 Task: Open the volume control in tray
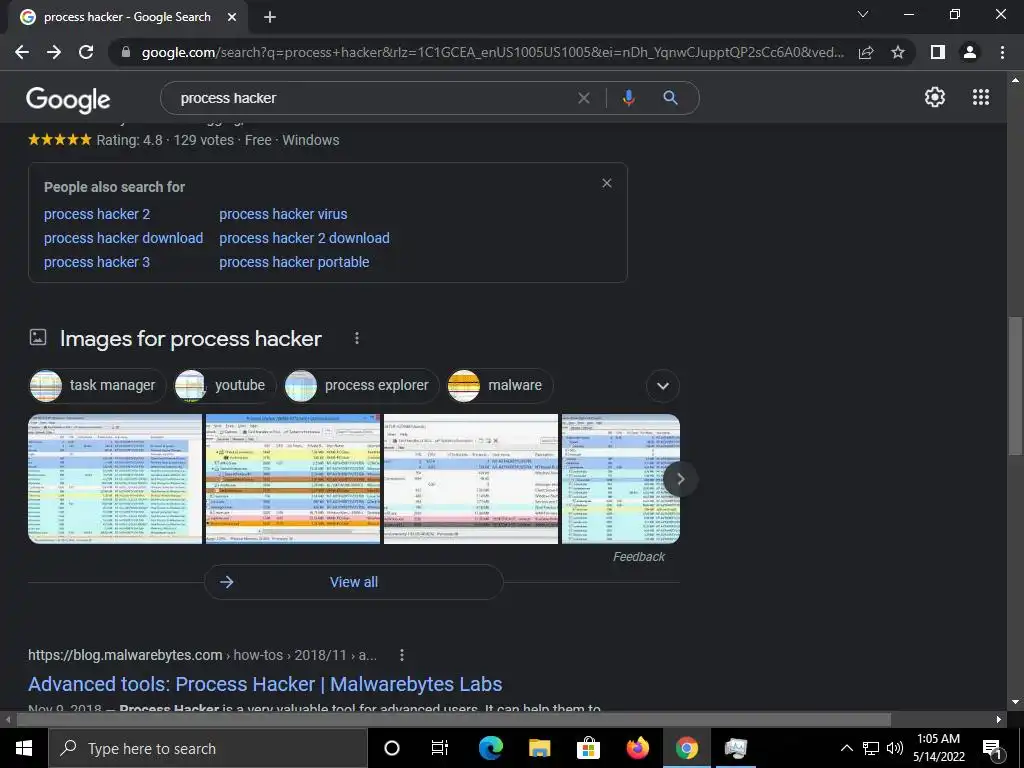click(x=895, y=748)
